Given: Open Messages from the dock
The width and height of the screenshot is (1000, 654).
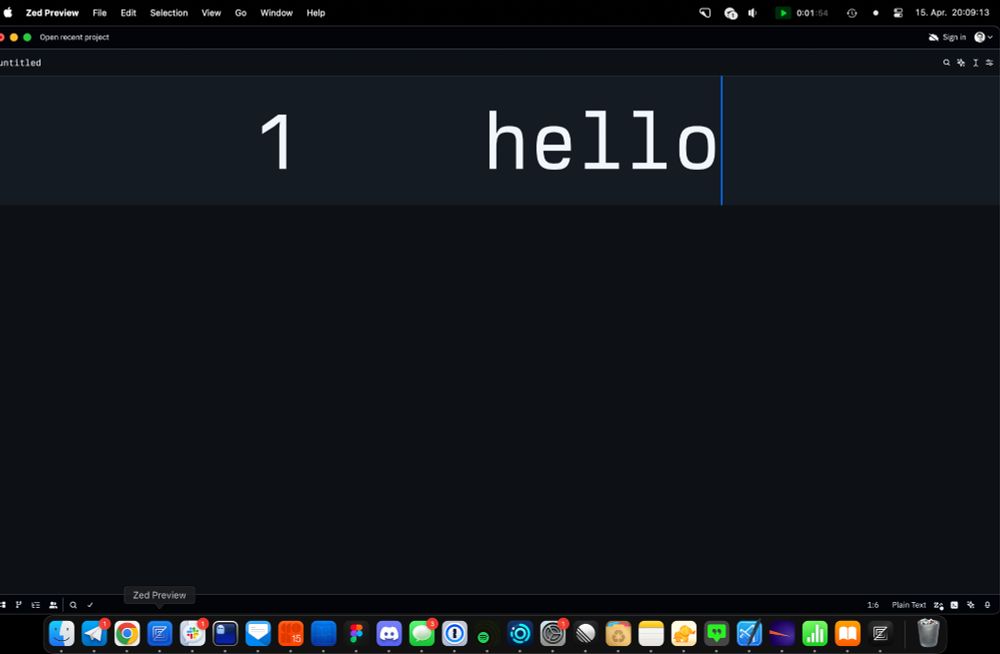Looking at the screenshot, I should [422, 634].
